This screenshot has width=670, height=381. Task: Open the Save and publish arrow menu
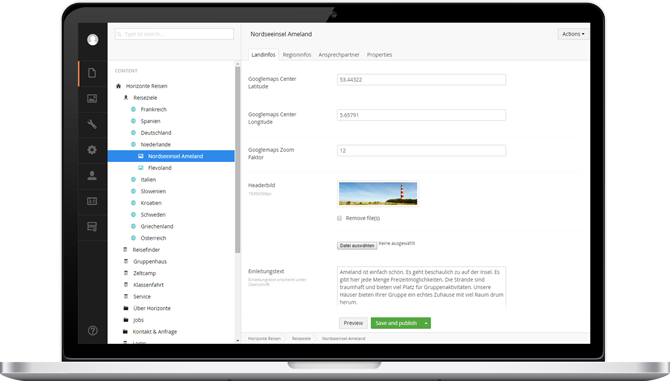point(426,323)
